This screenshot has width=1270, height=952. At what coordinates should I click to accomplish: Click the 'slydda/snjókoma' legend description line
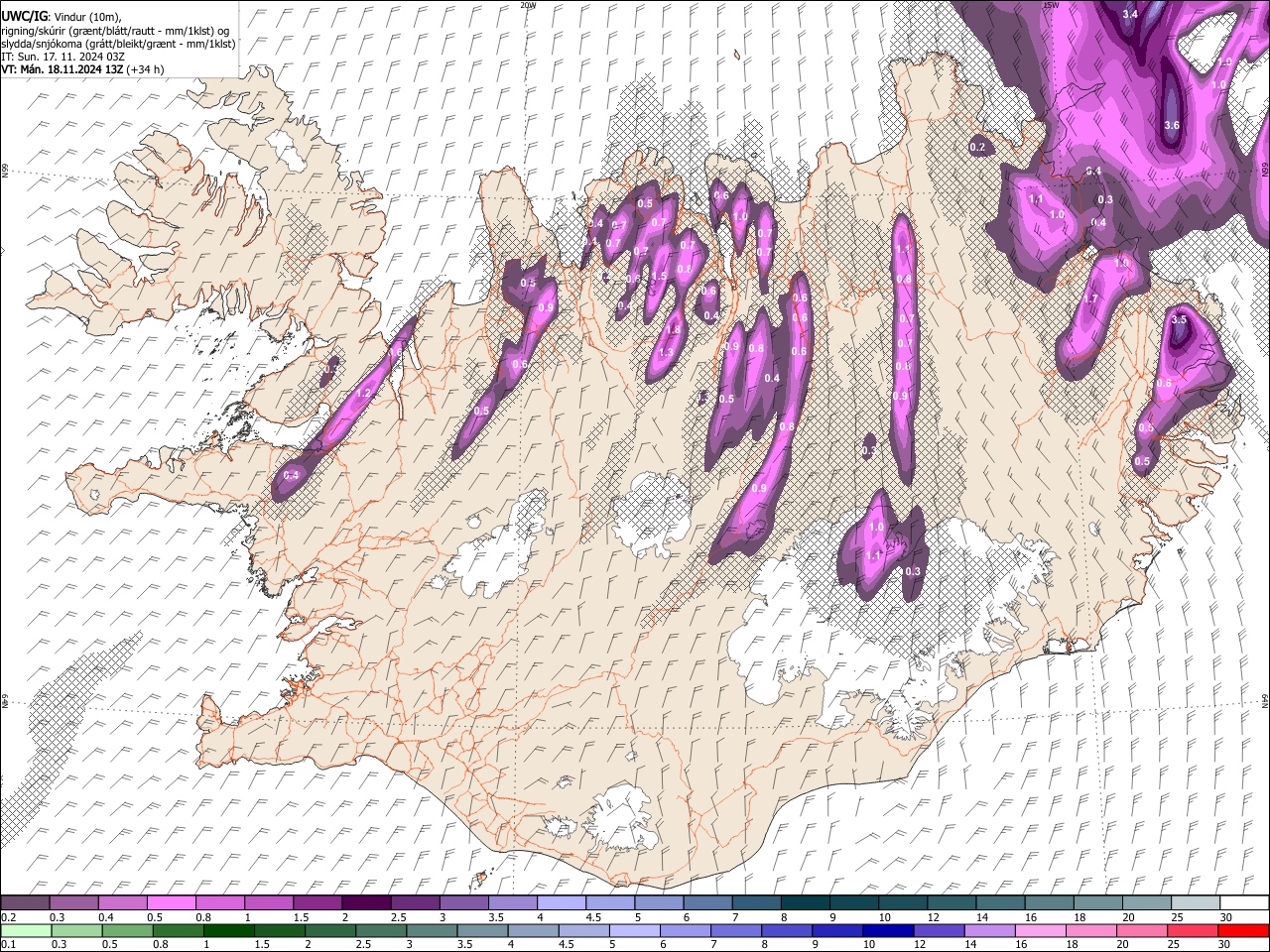118,44
